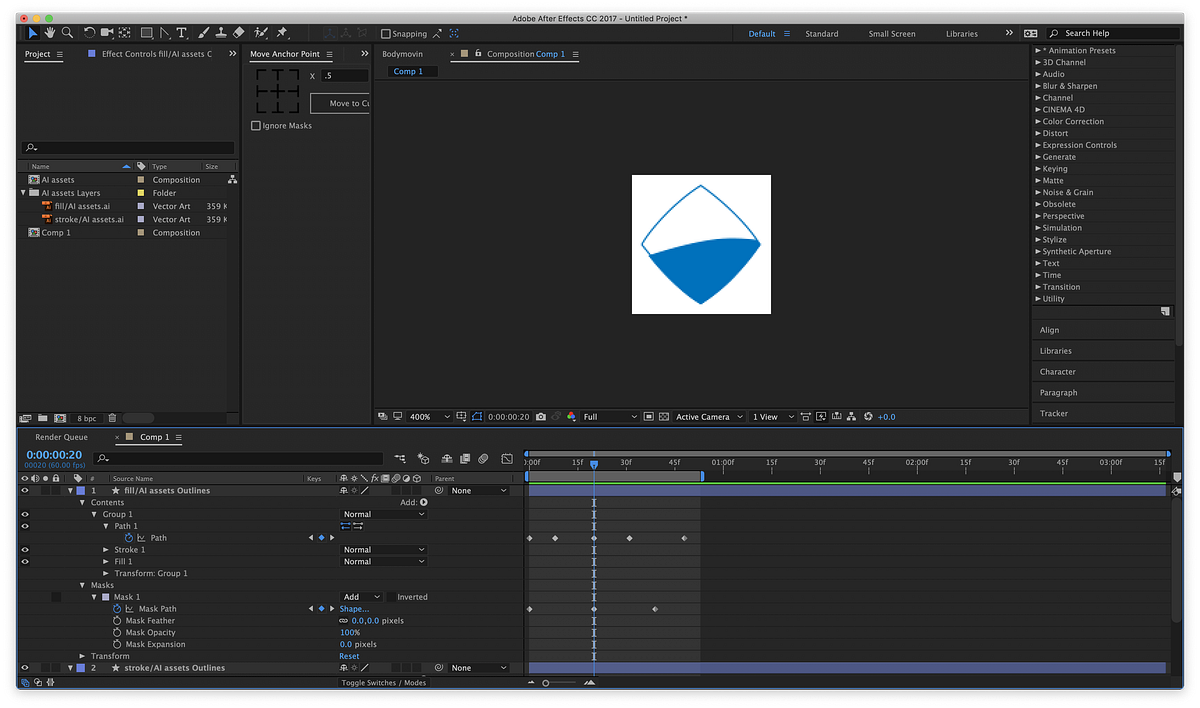Open the Active Camera dropdown

click(x=710, y=417)
